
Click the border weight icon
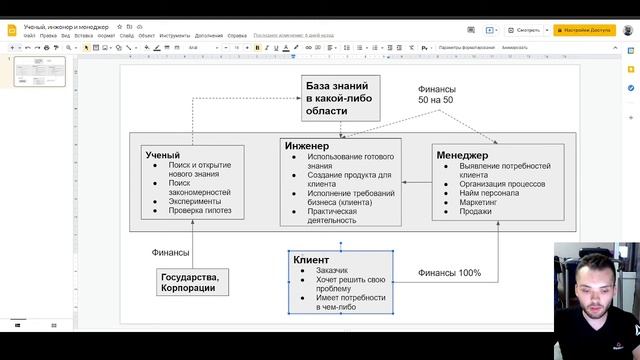coord(167,48)
